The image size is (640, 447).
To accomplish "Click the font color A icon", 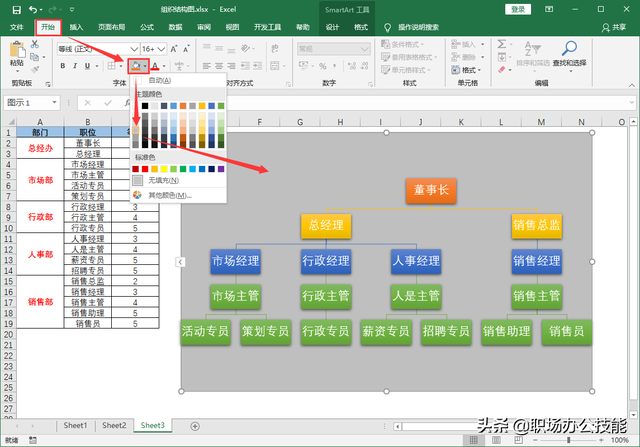I will pos(155,66).
